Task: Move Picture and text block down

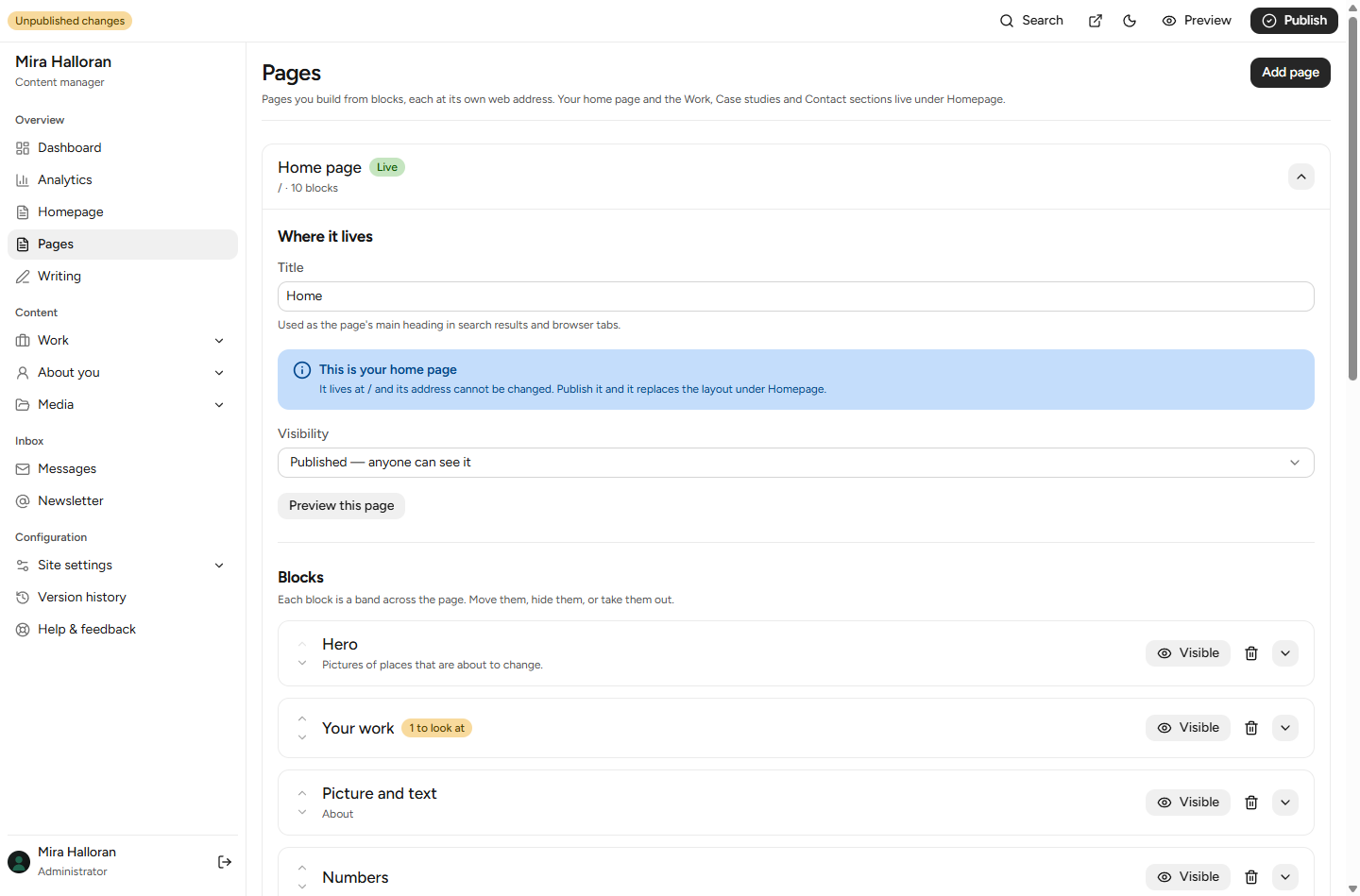Action: (302, 812)
